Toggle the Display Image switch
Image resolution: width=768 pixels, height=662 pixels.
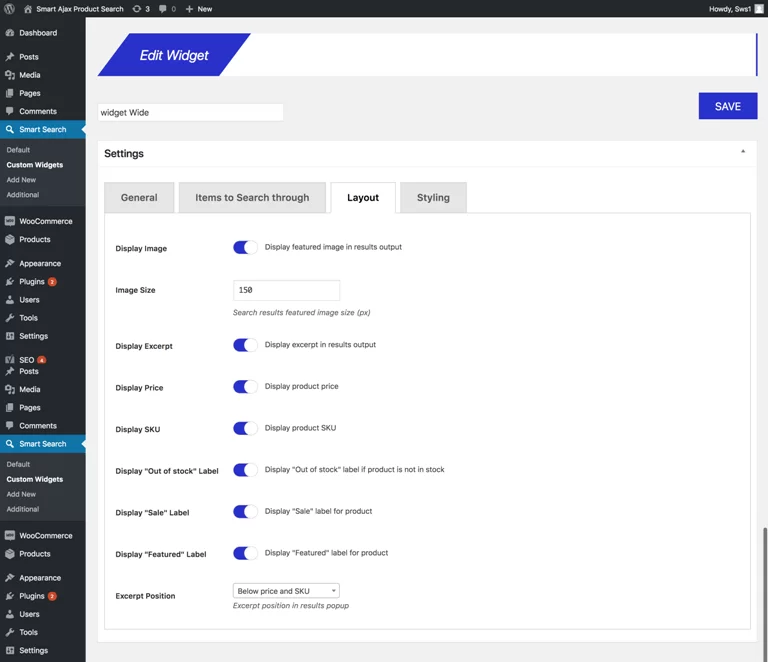tap(245, 247)
